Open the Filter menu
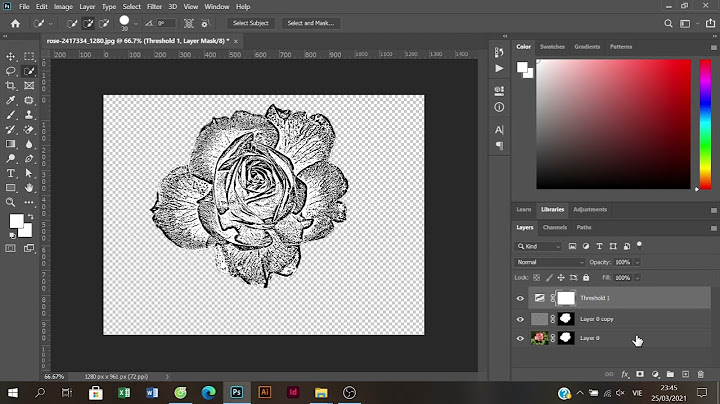The image size is (720, 404). pyautogui.click(x=154, y=7)
